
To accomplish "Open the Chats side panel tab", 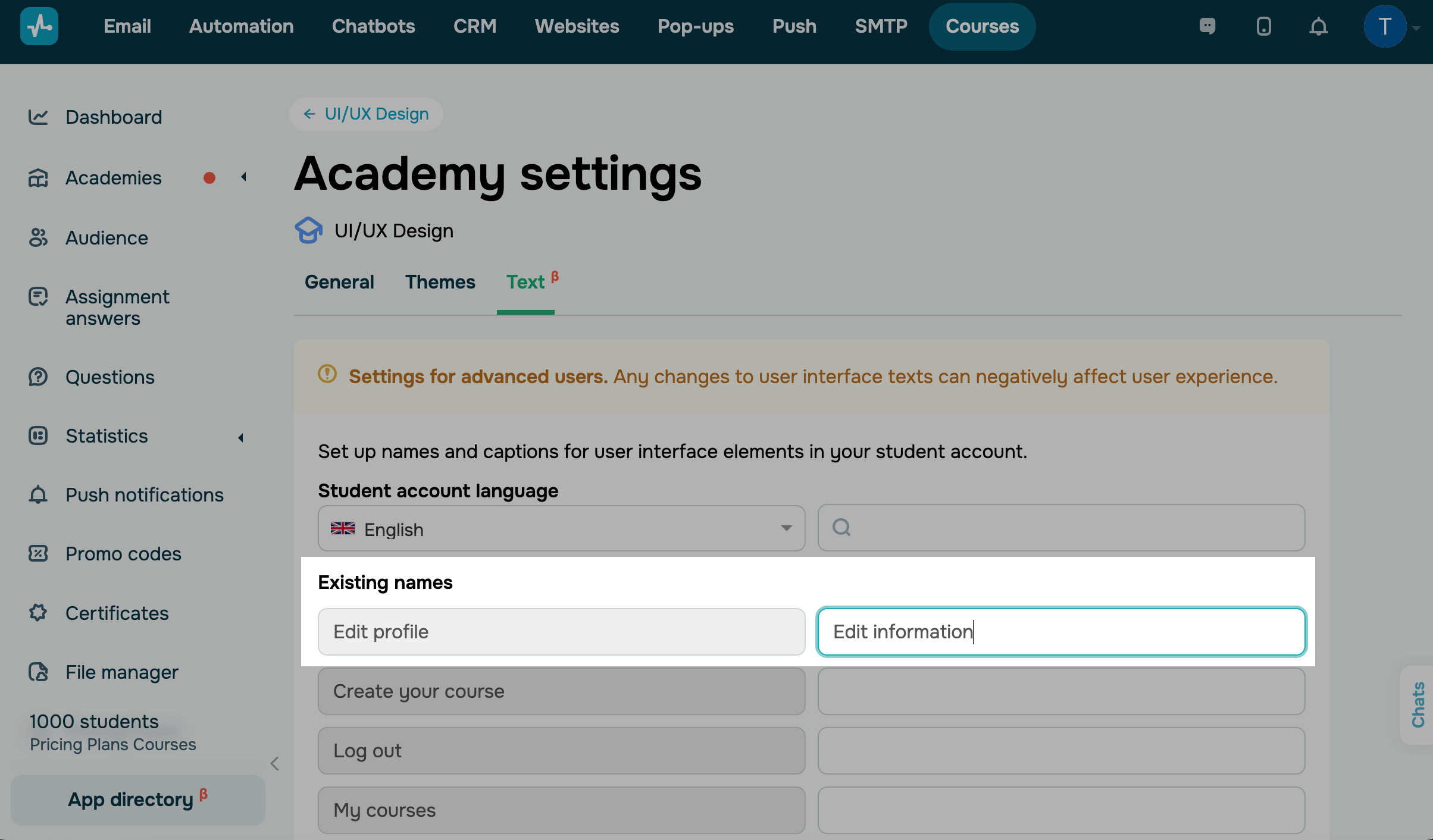I will pyautogui.click(x=1418, y=704).
